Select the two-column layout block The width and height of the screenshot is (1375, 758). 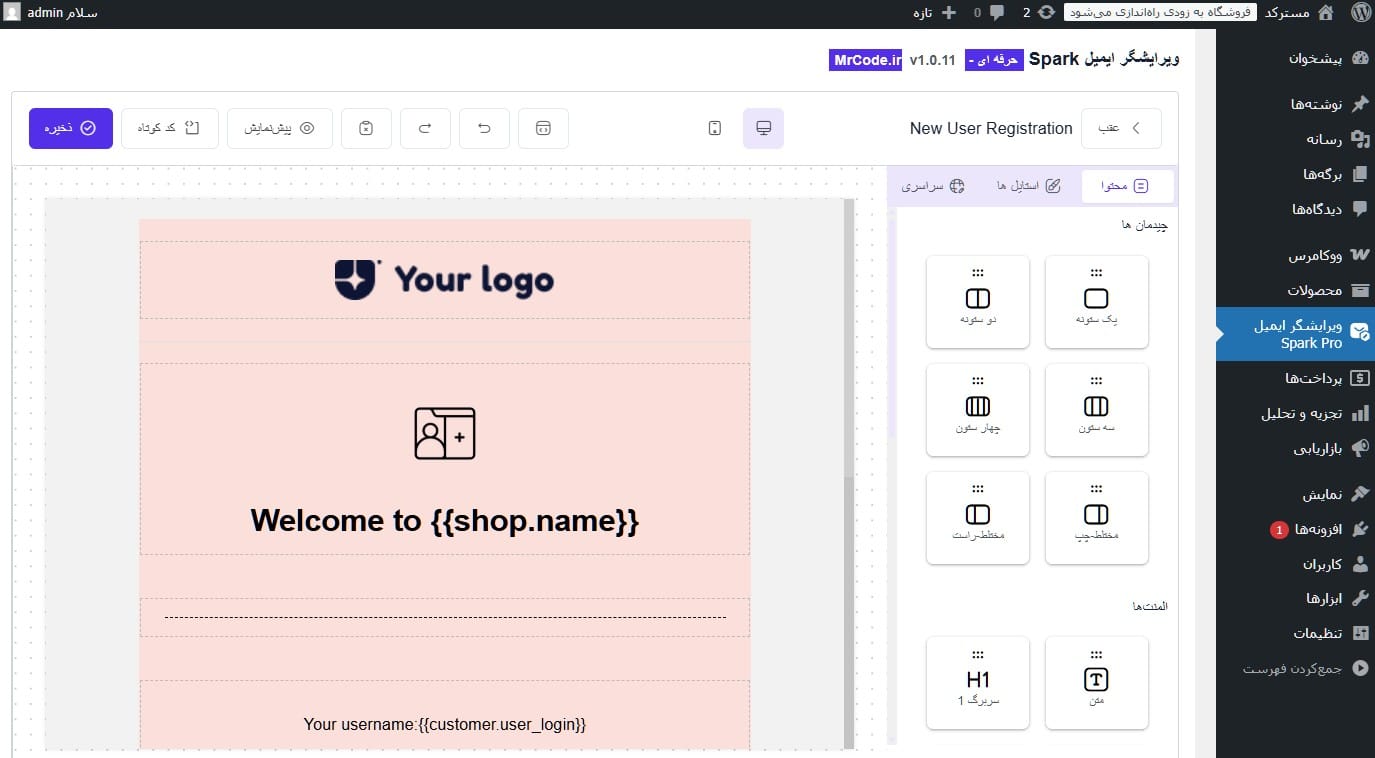click(x=977, y=301)
